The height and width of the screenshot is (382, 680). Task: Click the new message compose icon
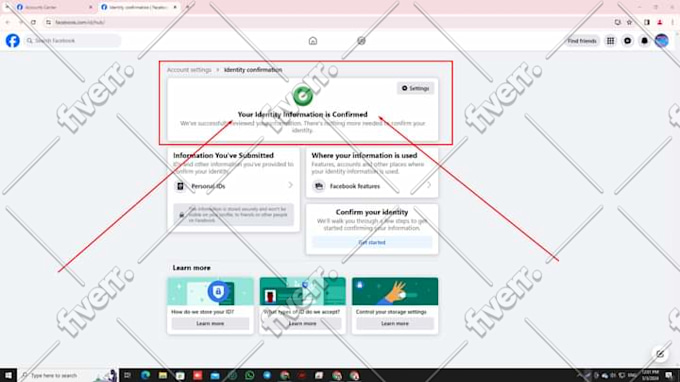click(x=660, y=354)
